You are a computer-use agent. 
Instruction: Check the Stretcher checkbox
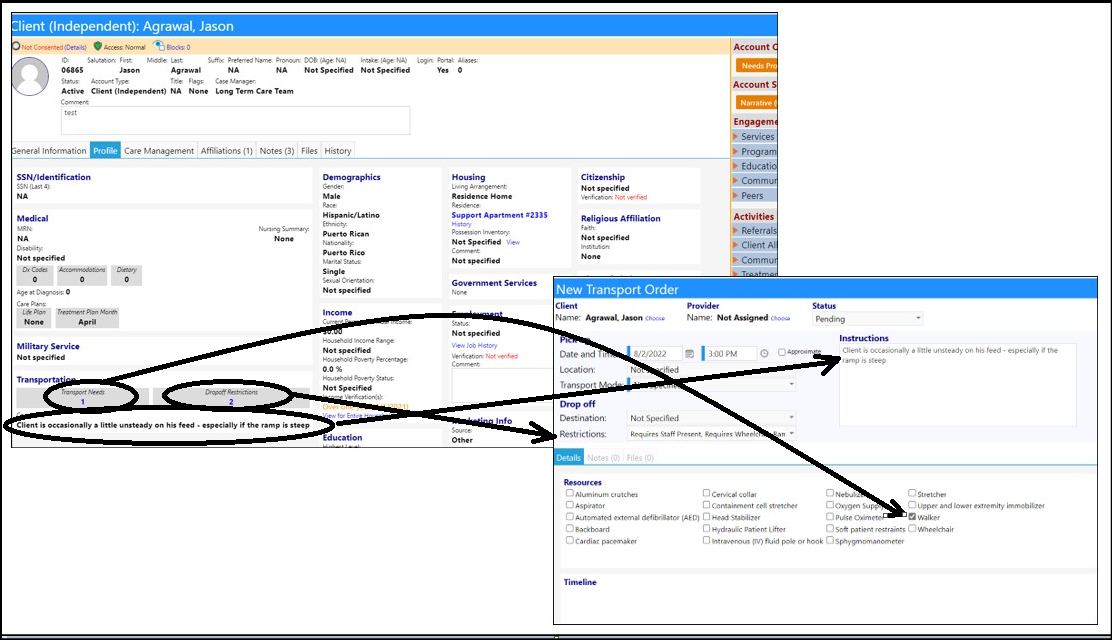click(912, 493)
